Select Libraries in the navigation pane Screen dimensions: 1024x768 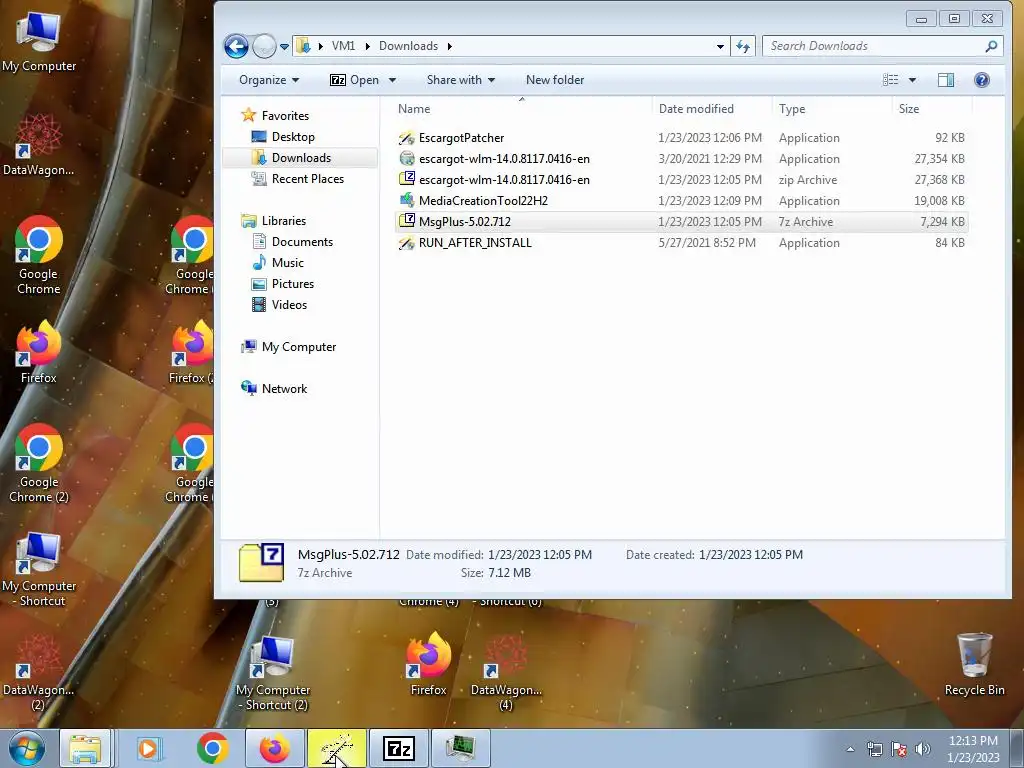coord(283,221)
